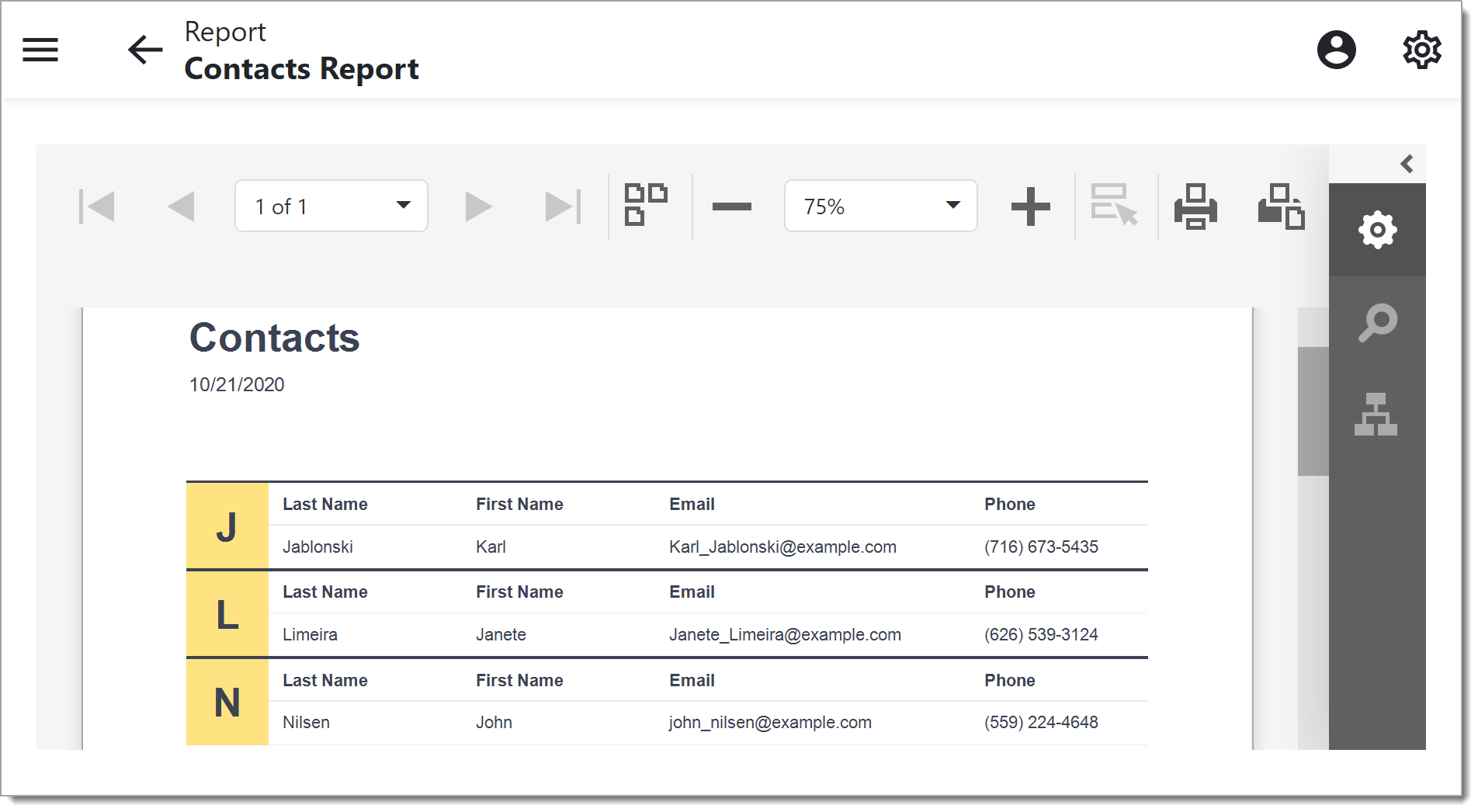Open the user account profile icon
1478x812 pixels.
tap(1336, 50)
